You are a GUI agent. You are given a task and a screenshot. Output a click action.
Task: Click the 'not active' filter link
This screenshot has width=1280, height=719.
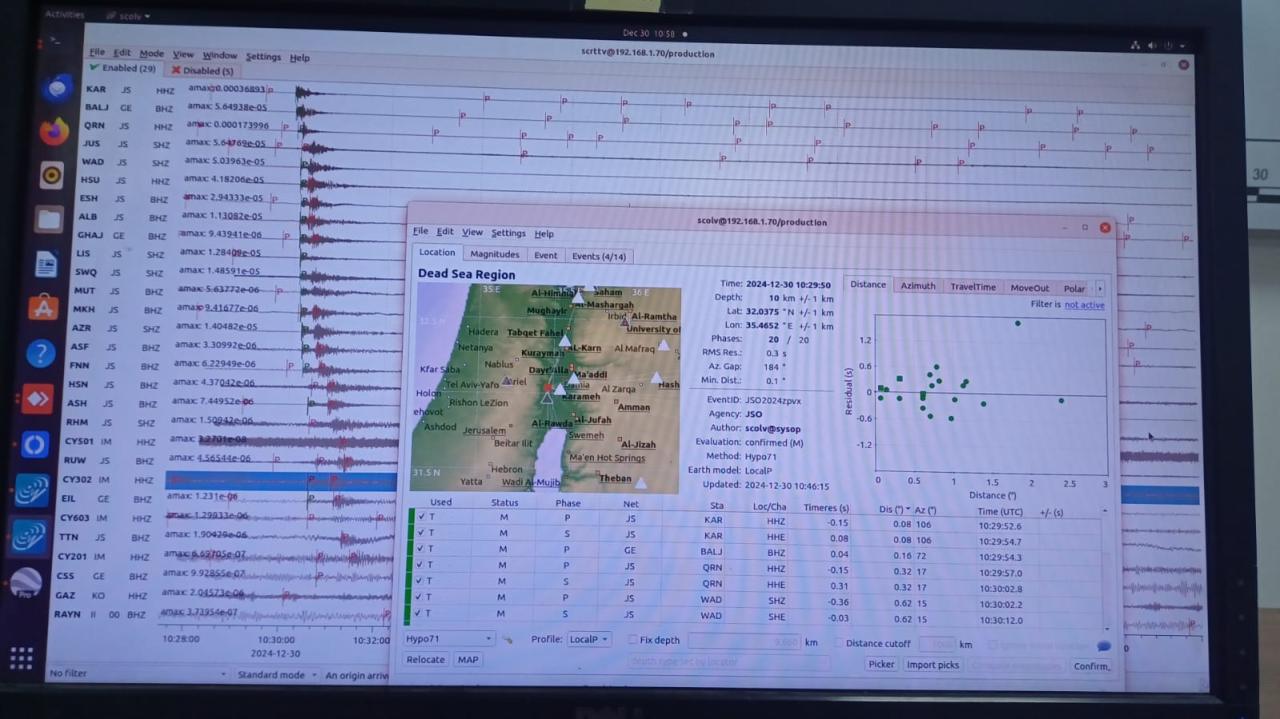click(1084, 305)
